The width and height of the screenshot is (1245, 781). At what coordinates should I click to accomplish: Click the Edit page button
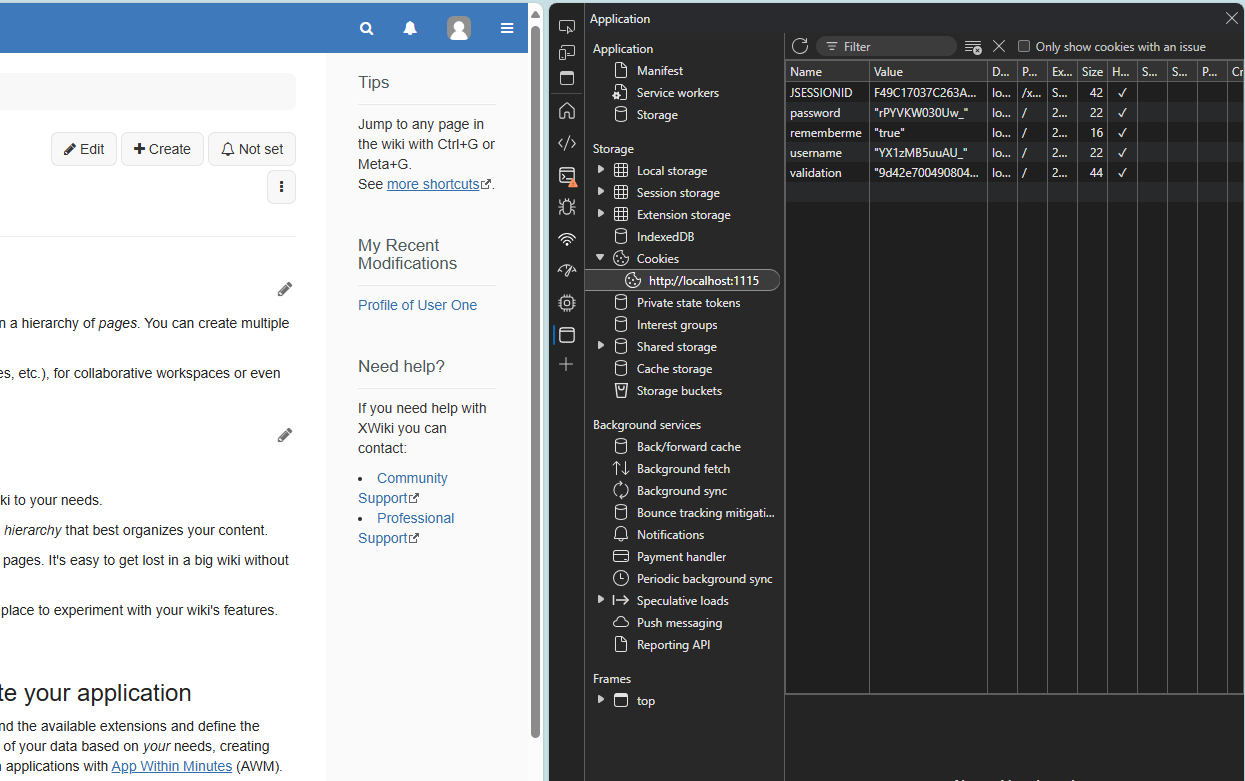point(84,149)
